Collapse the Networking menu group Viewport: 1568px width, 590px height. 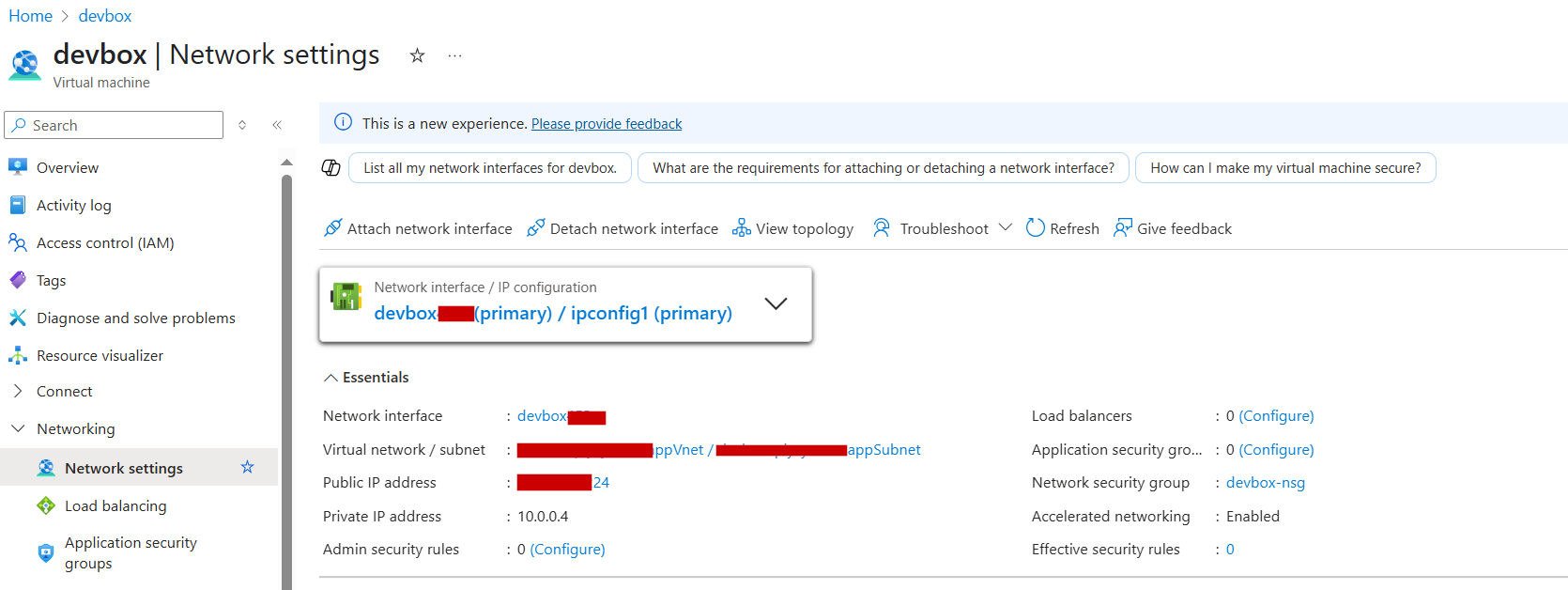18,428
